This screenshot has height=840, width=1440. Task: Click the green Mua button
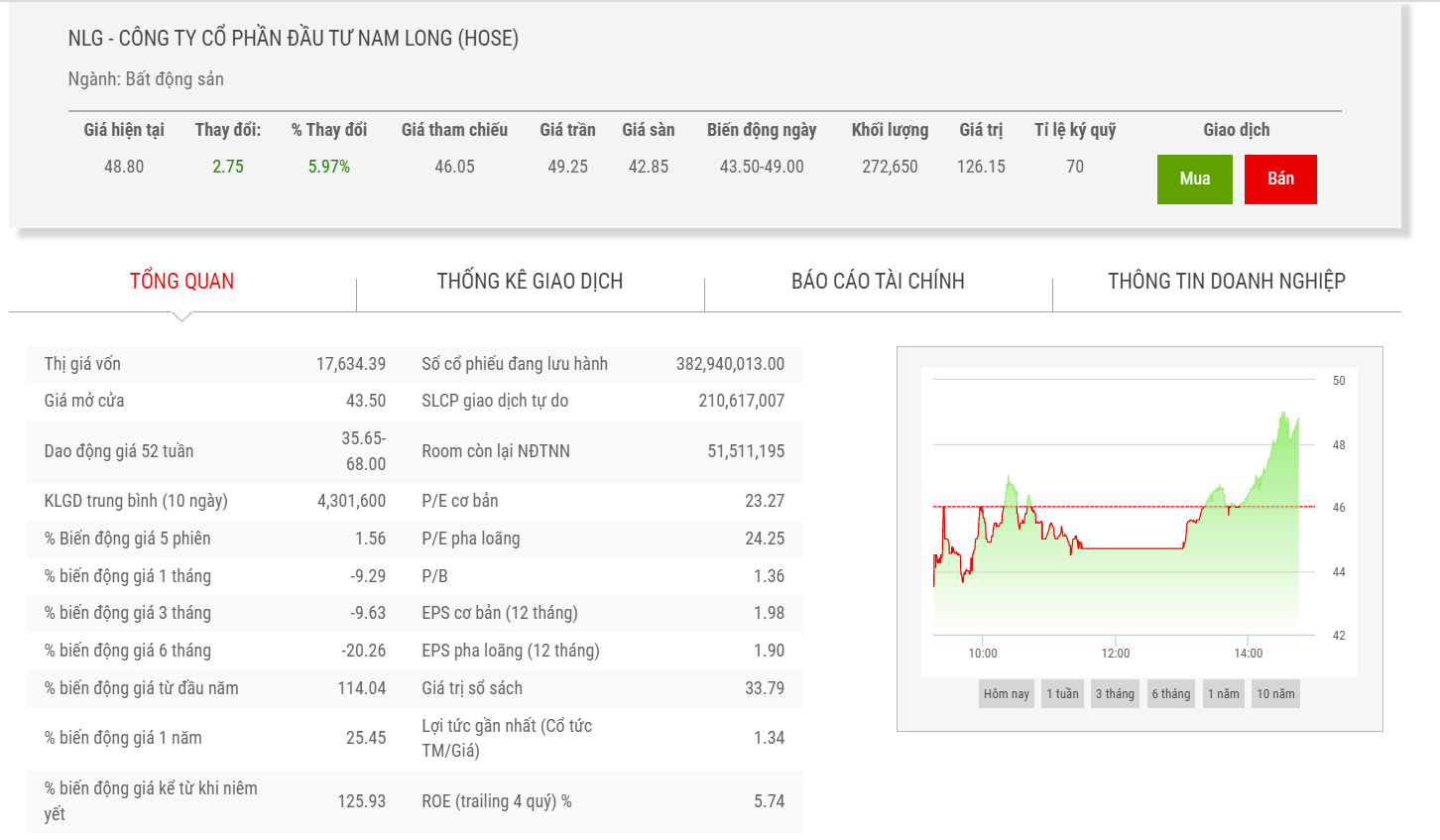pos(1194,180)
